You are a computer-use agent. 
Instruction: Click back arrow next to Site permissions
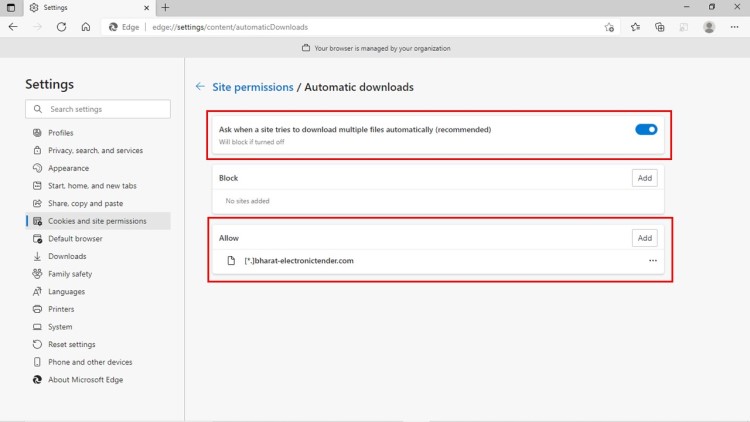pyautogui.click(x=201, y=87)
